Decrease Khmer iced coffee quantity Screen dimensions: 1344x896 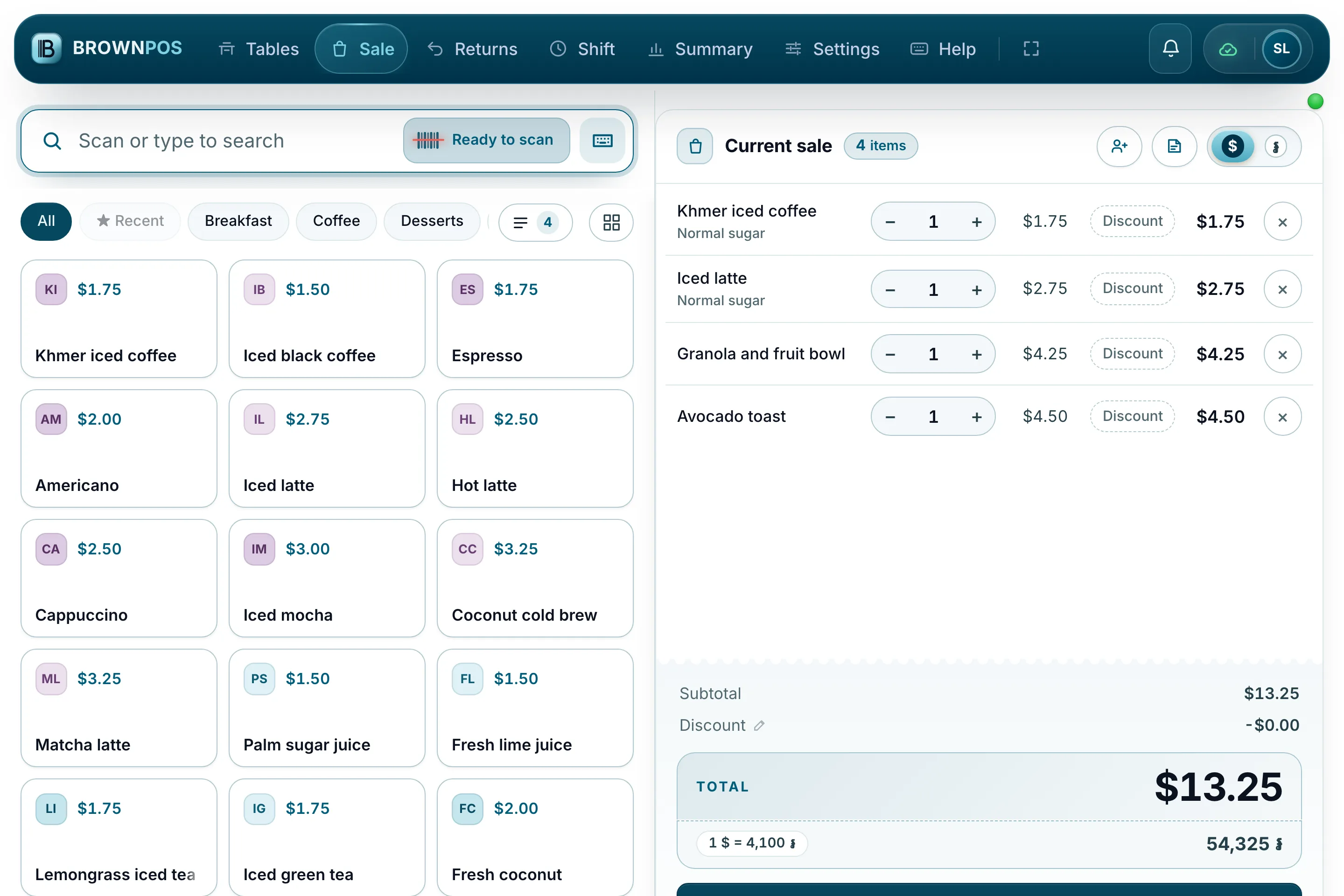pos(890,222)
